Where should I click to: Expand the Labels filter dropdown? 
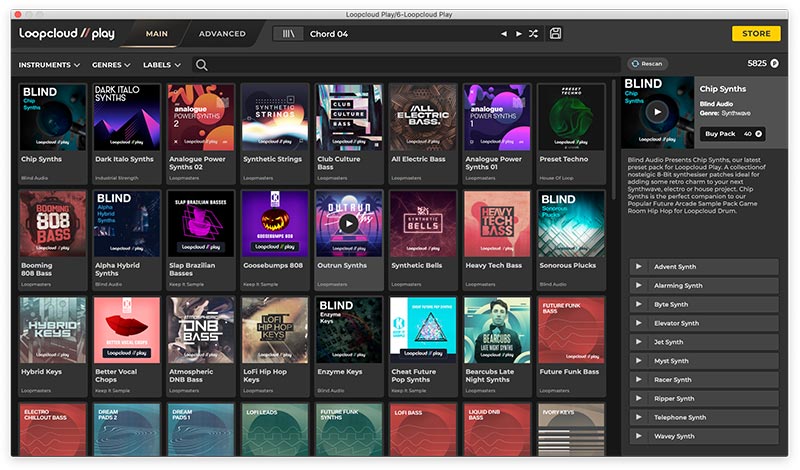[x=162, y=65]
